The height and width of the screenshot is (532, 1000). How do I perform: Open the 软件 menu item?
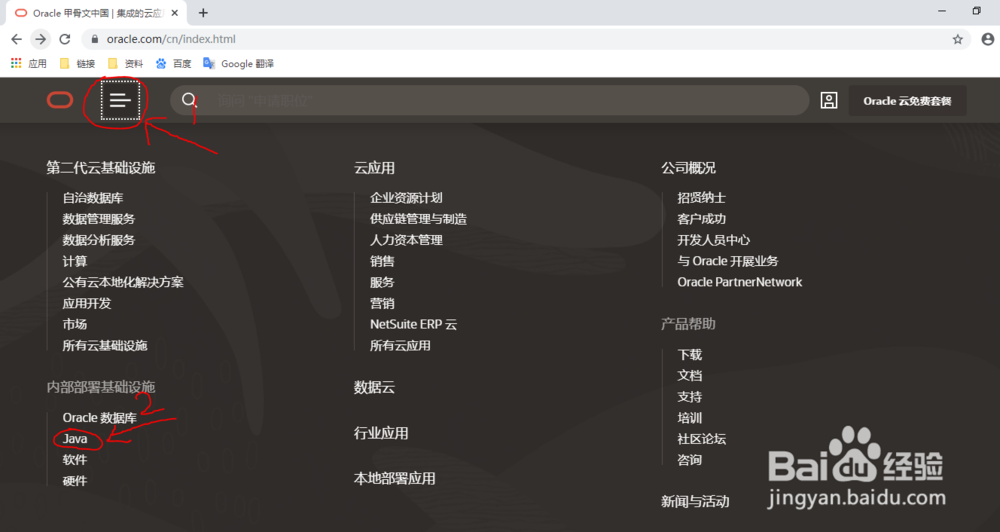(x=75, y=460)
